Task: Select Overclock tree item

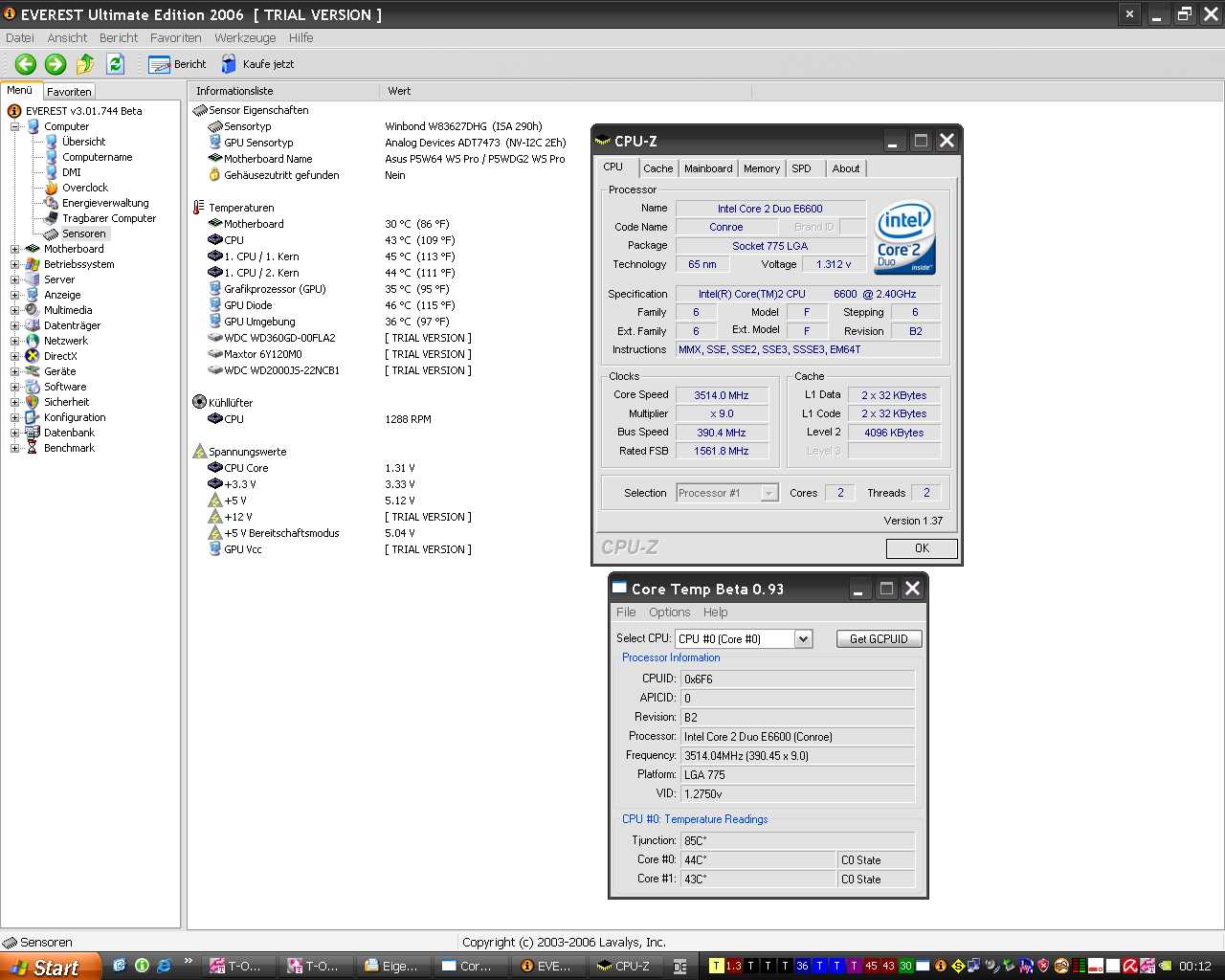Action: click(x=84, y=188)
